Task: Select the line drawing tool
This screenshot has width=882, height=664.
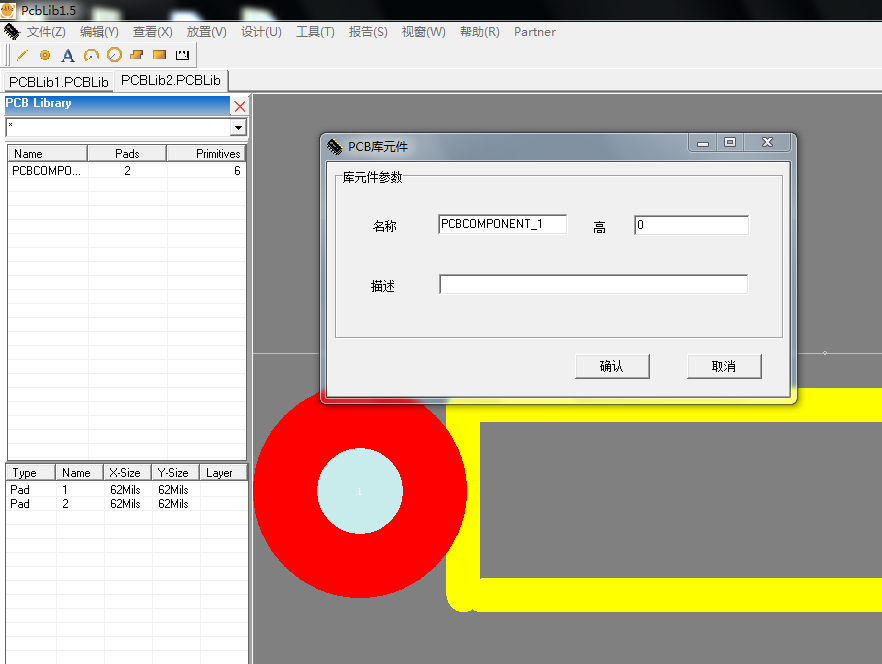Action: (23, 55)
